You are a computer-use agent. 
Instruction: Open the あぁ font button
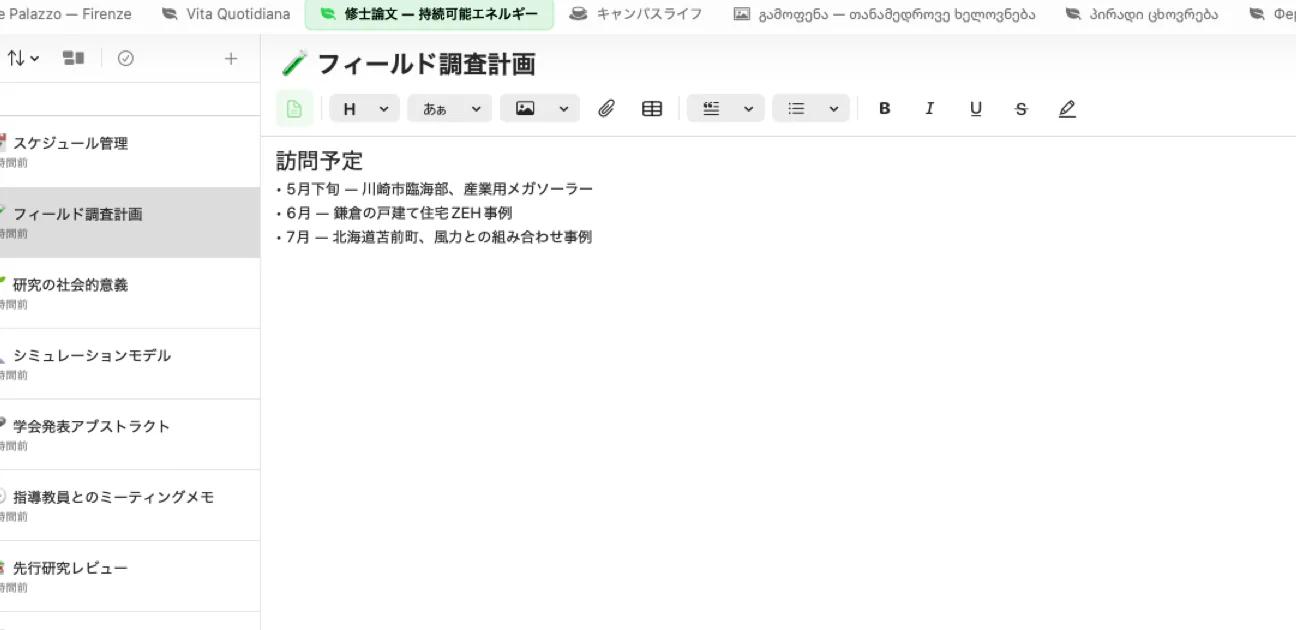click(x=435, y=109)
